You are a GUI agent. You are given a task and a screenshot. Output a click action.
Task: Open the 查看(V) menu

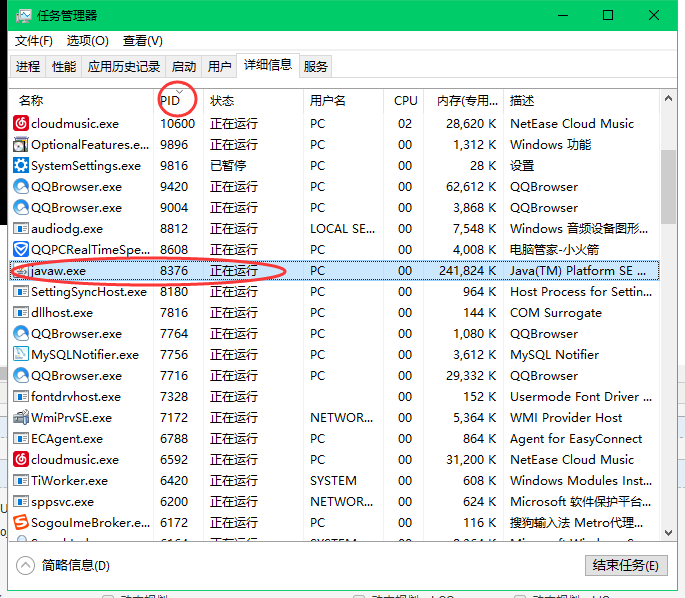click(x=143, y=41)
